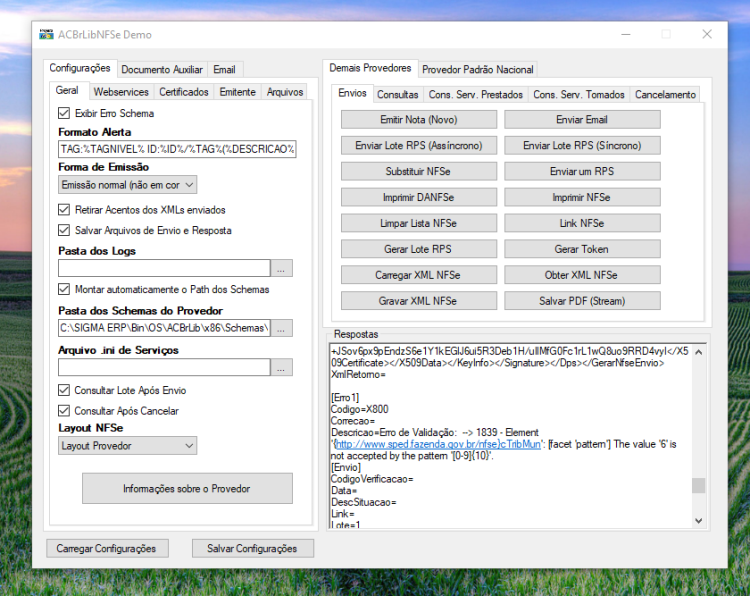Select the Configurações tab
Screen dimensions: 750x596
pos(80,68)
